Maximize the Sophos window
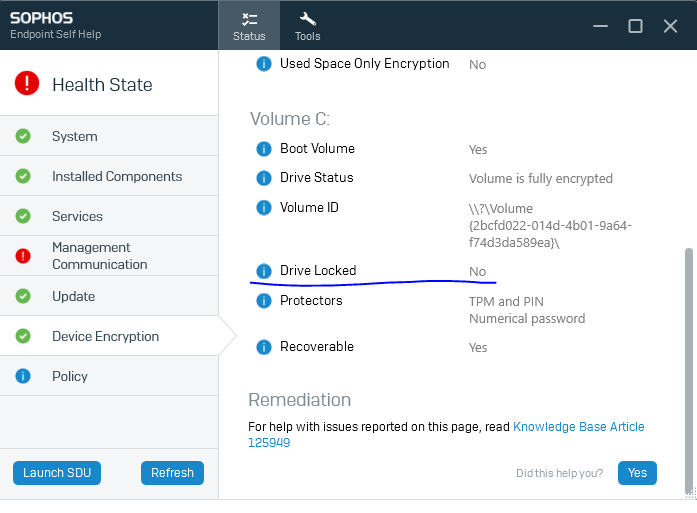Screen dimensions: 697x513 [x=635, y=26]
